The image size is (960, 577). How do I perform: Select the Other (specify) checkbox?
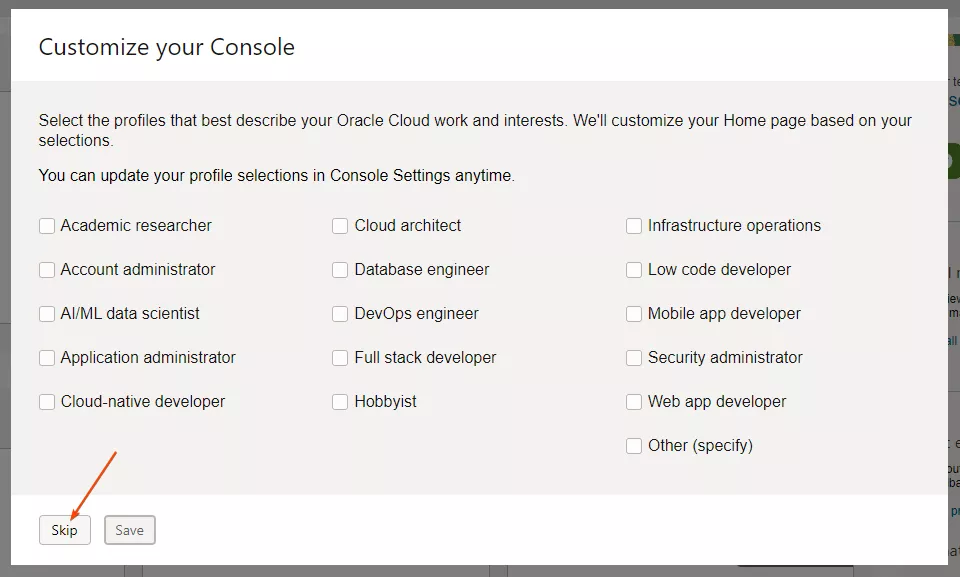(634, 446)
